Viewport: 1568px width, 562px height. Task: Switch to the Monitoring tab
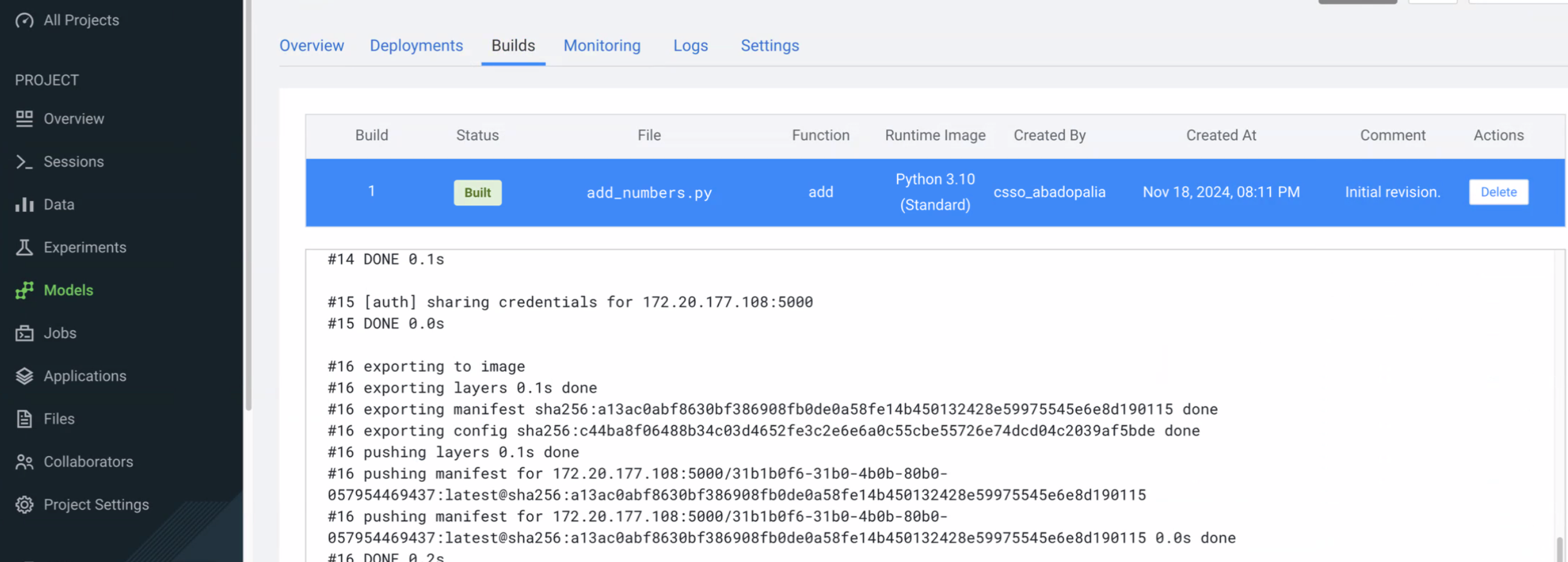tap(602, 45)
